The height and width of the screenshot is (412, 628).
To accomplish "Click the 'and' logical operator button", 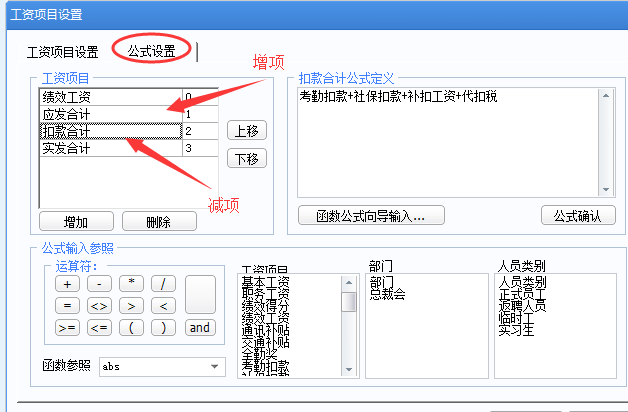I will pyautogui.click(x=200, y=328).
